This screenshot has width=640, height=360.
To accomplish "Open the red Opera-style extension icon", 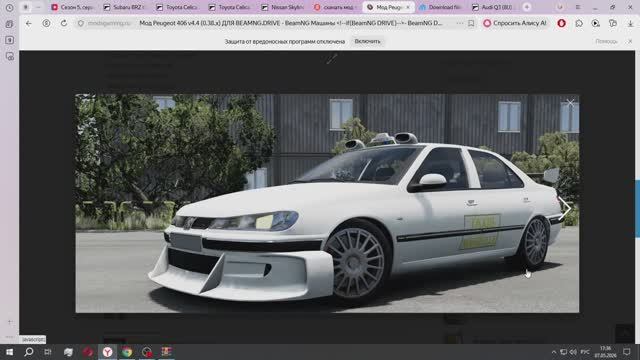I will tap(562, 24).
